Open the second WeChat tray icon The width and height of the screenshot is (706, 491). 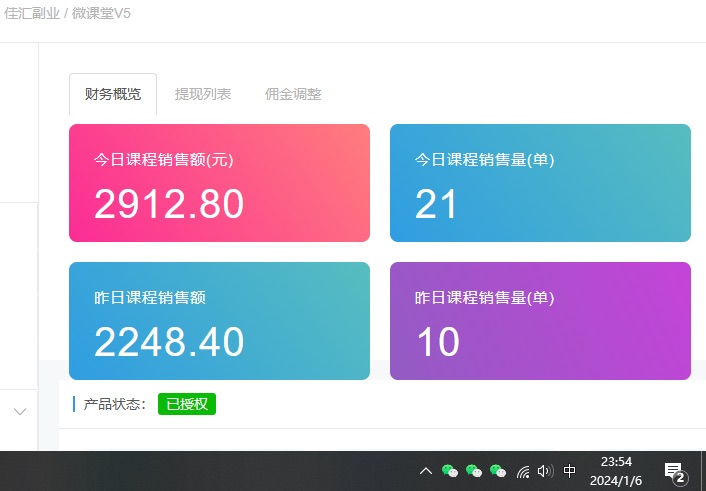point(474,471)
